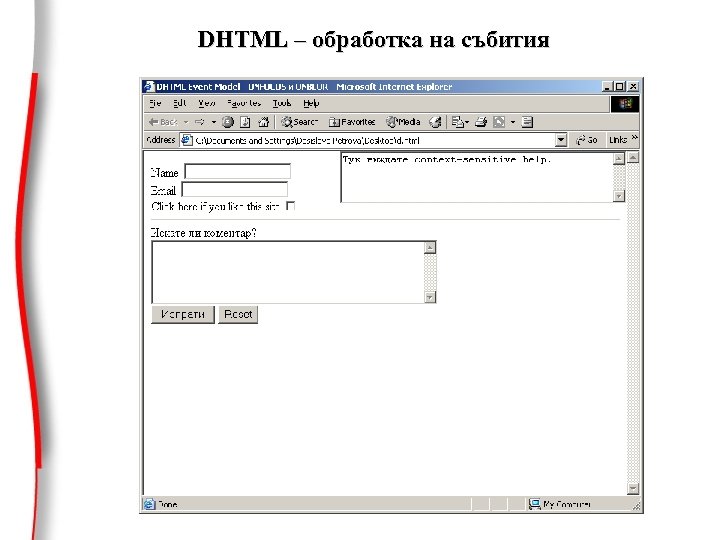The image size is (720, 540).
Task: Click comment textarea scroll down arrow
Action: 430,297
